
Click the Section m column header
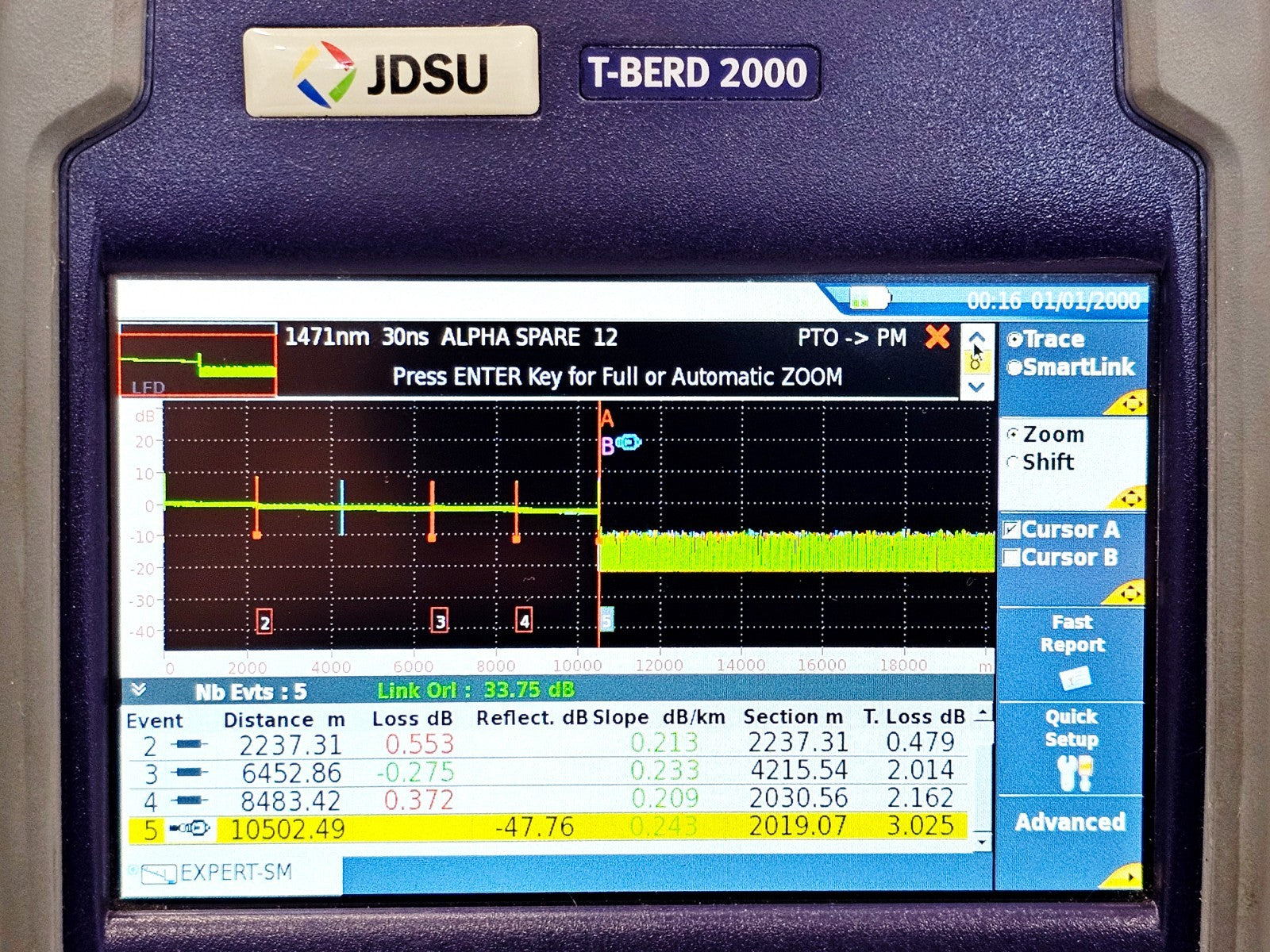point(793,717)
